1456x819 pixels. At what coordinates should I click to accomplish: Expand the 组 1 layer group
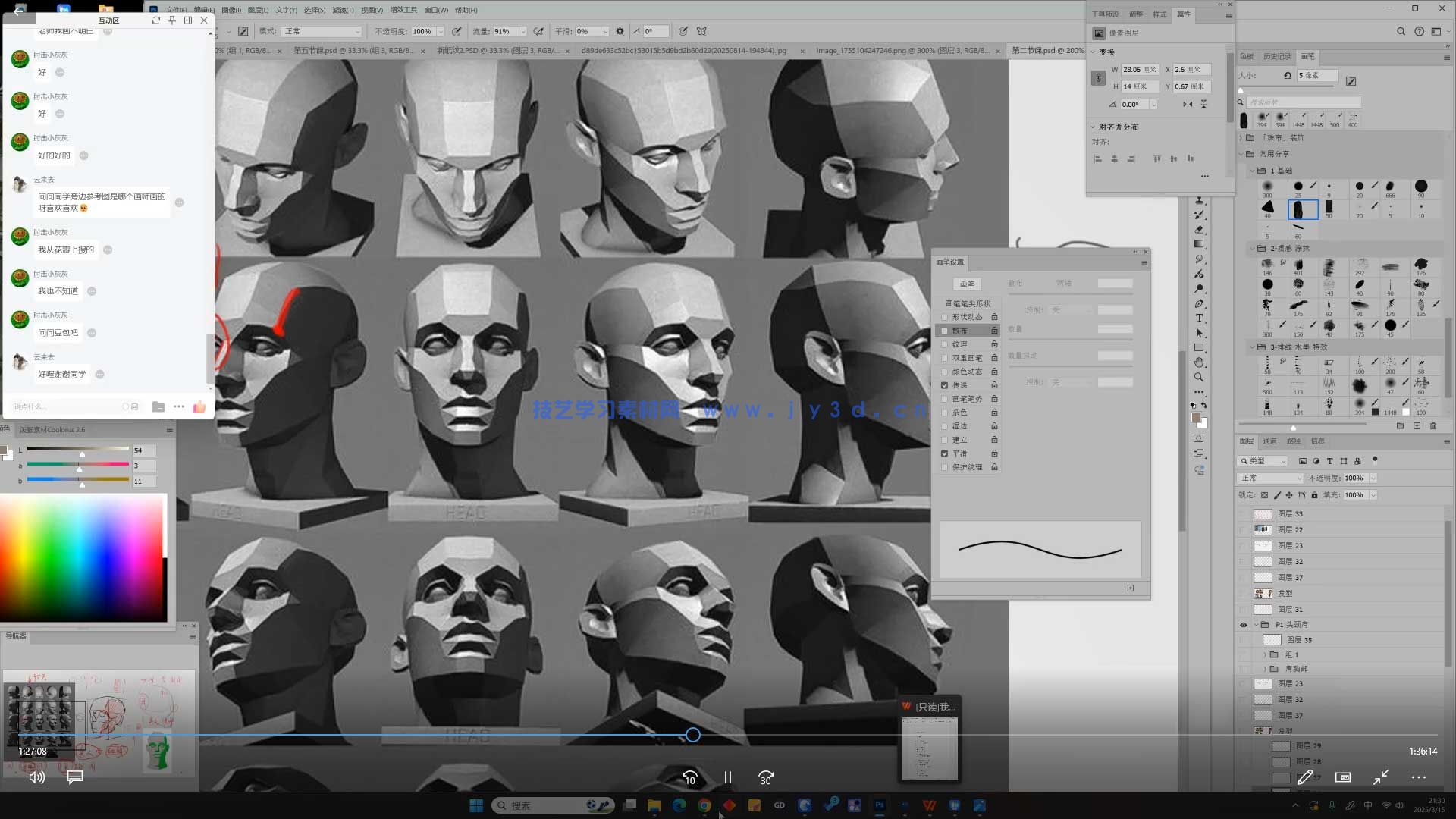tap(1265, 654)
